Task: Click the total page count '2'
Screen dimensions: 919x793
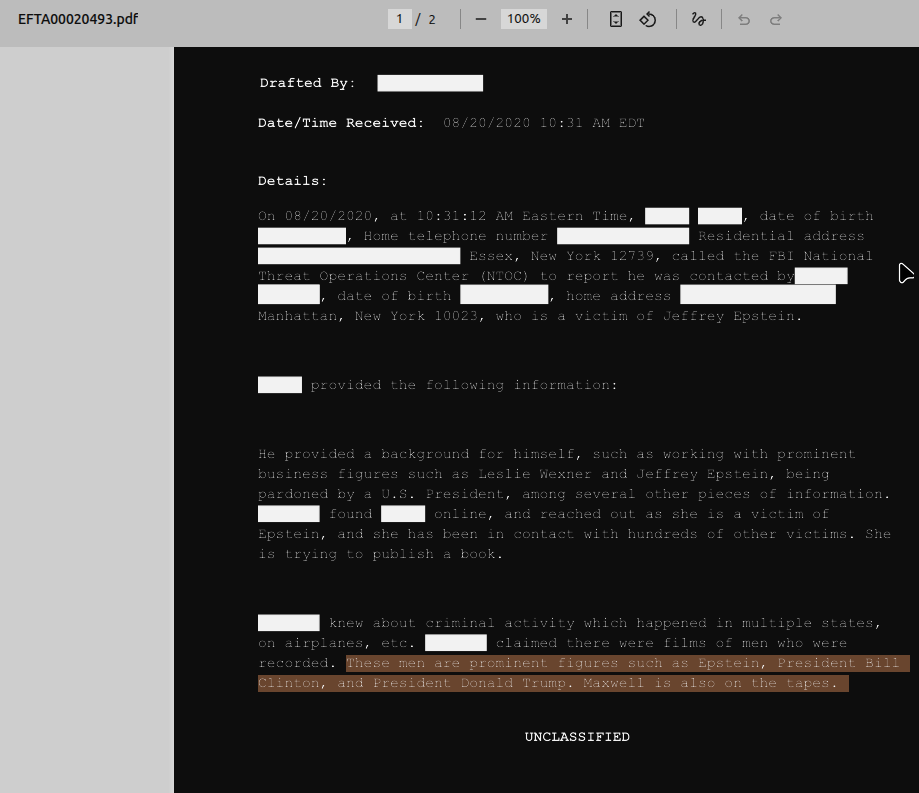Action: [432, 20]
